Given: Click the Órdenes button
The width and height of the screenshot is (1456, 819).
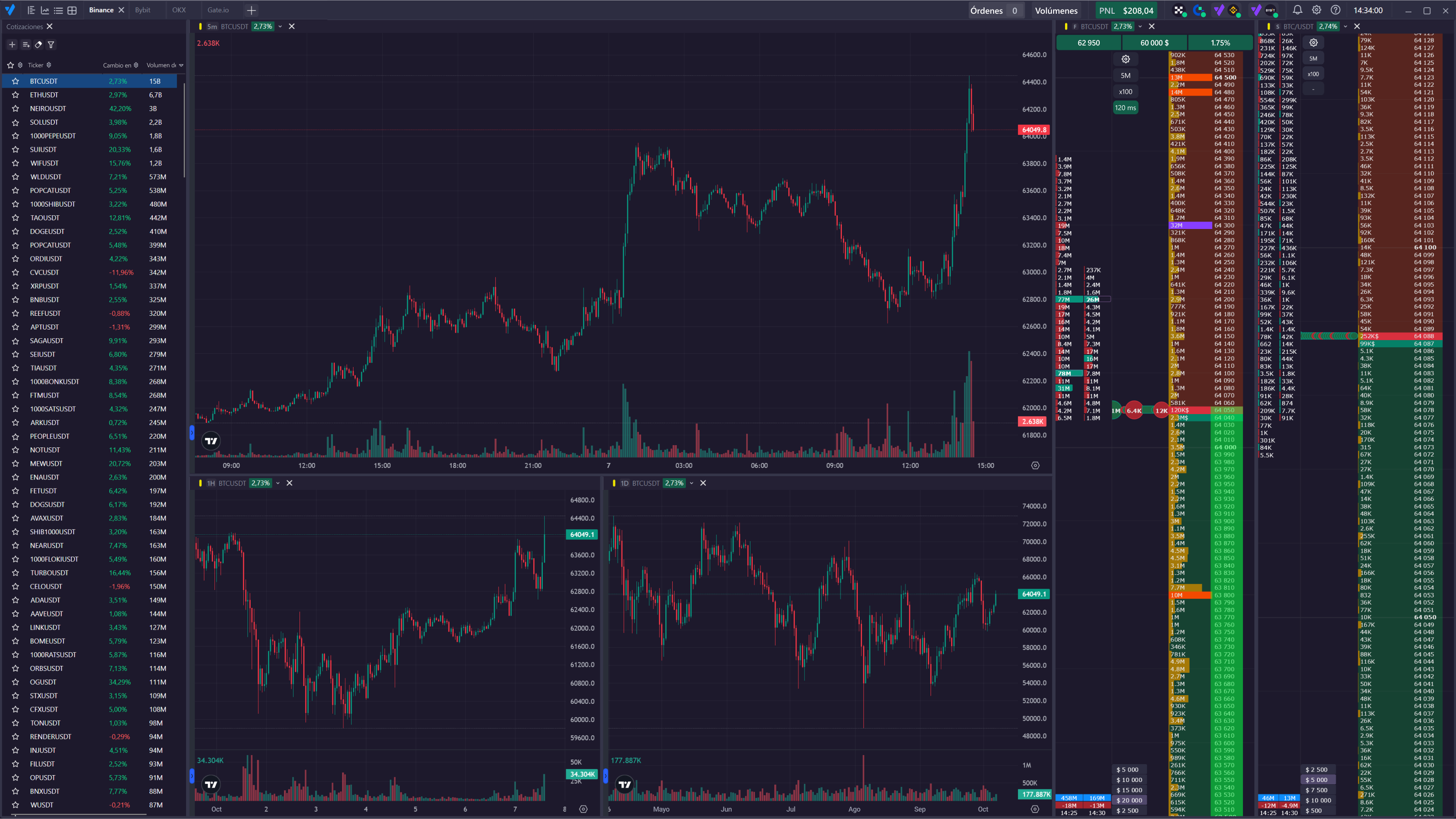Looking at the screenshot, I should 994,10.
